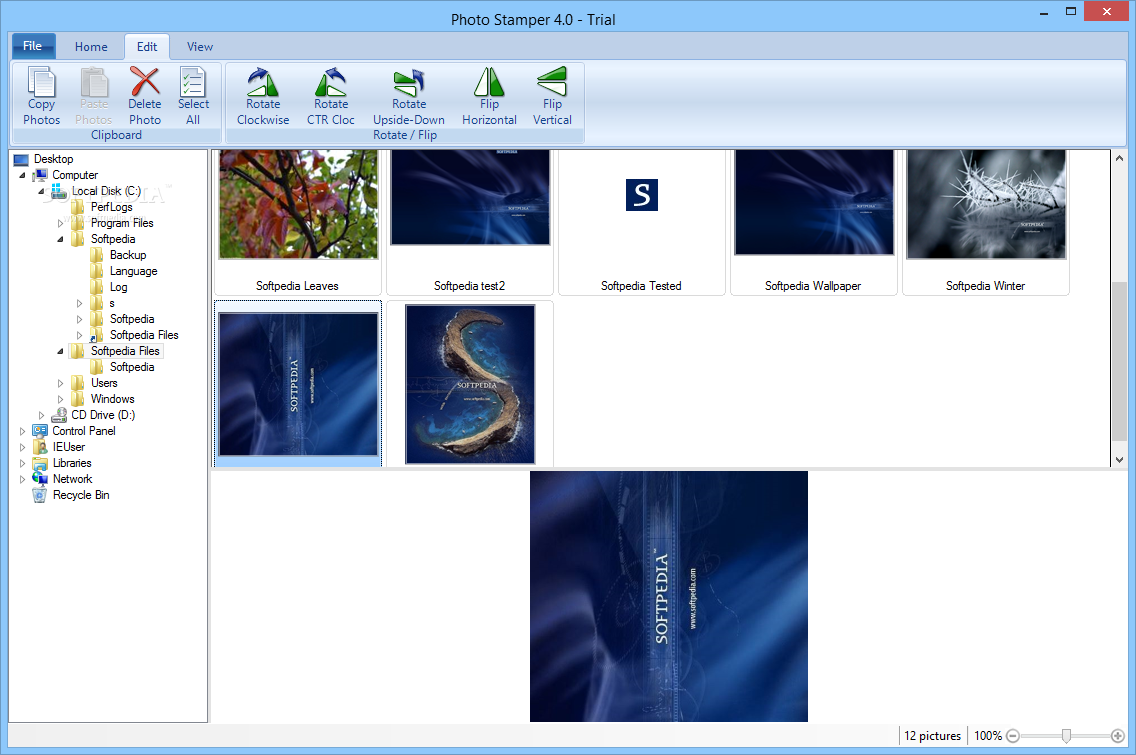Switch to the Home ribbon tab
Viewport: 1136px width, 755px height.
click(x=91, y=46)
